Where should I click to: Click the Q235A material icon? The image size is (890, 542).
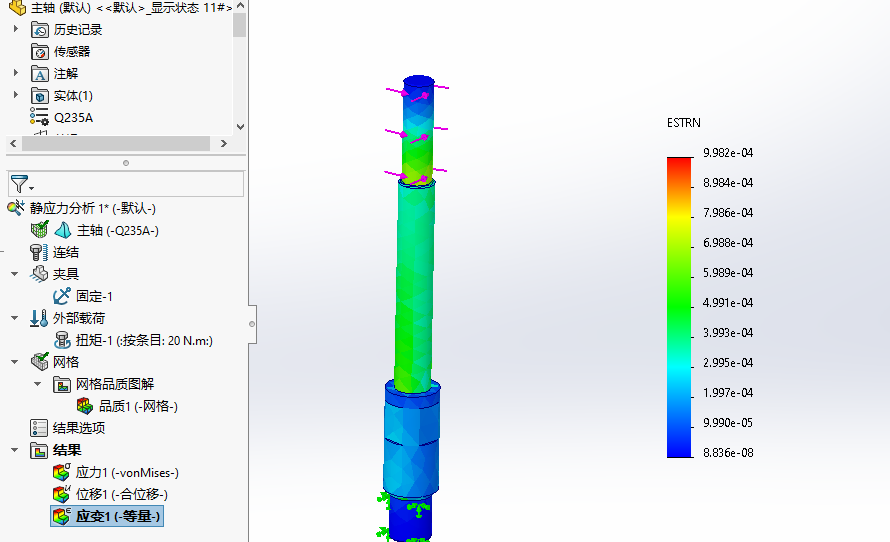(x=39, y=117)
